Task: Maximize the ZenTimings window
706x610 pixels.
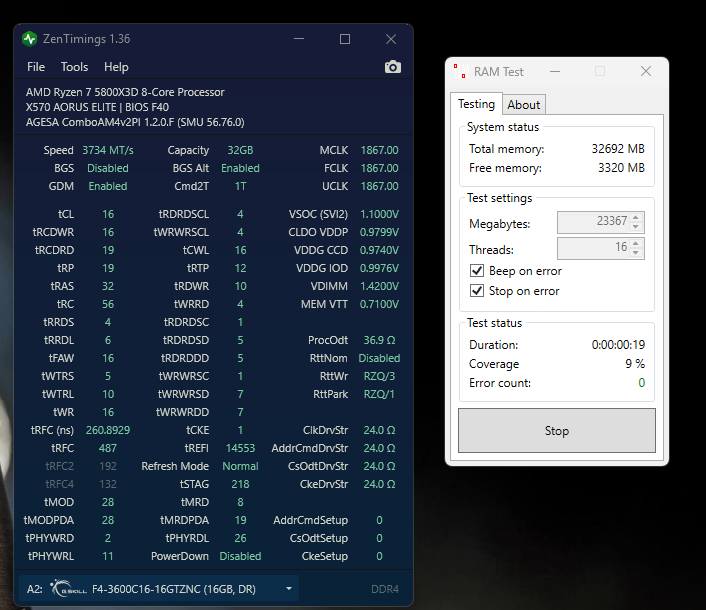Action: (345, 39)
